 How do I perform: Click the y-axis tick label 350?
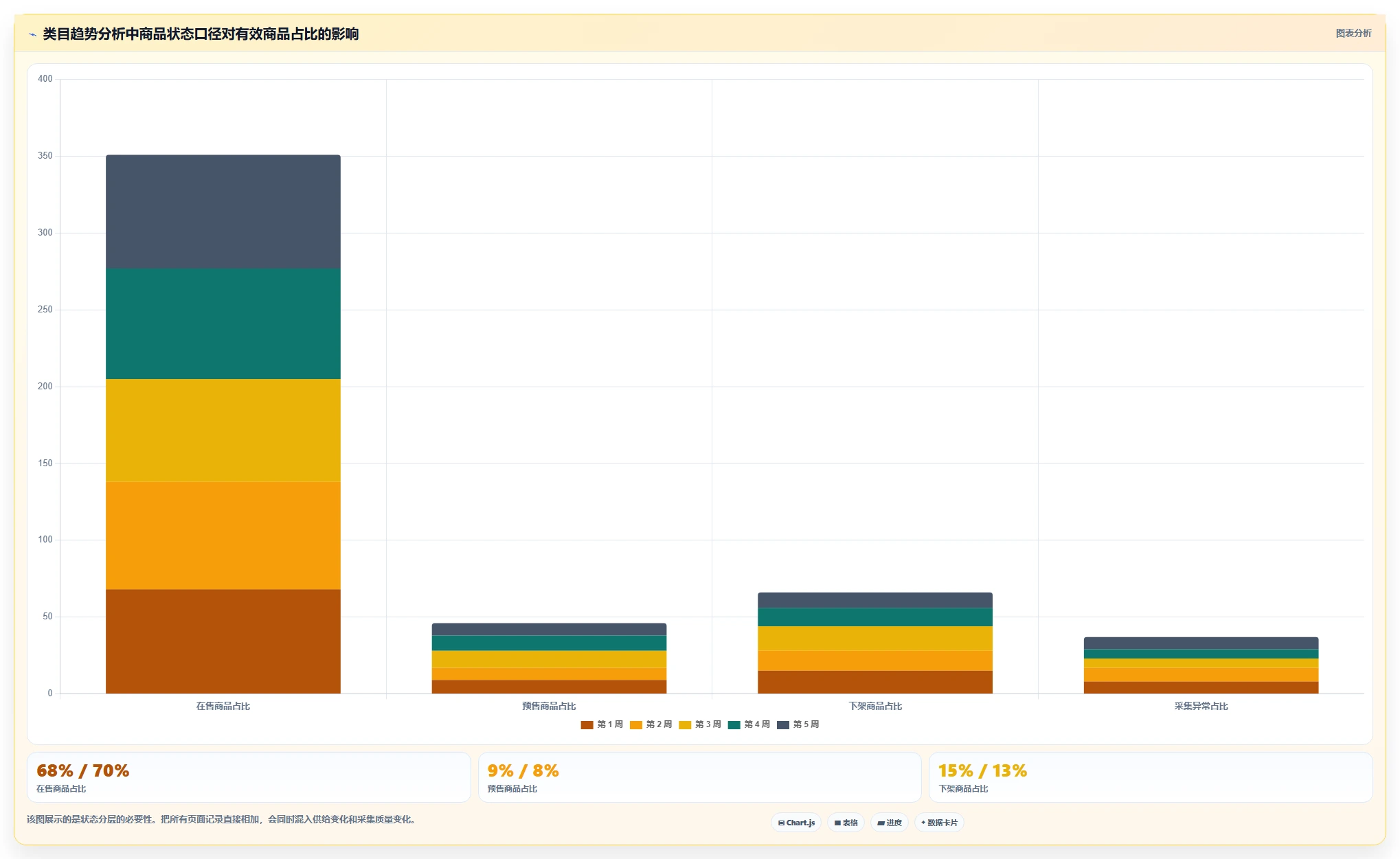tap(45, 156)
